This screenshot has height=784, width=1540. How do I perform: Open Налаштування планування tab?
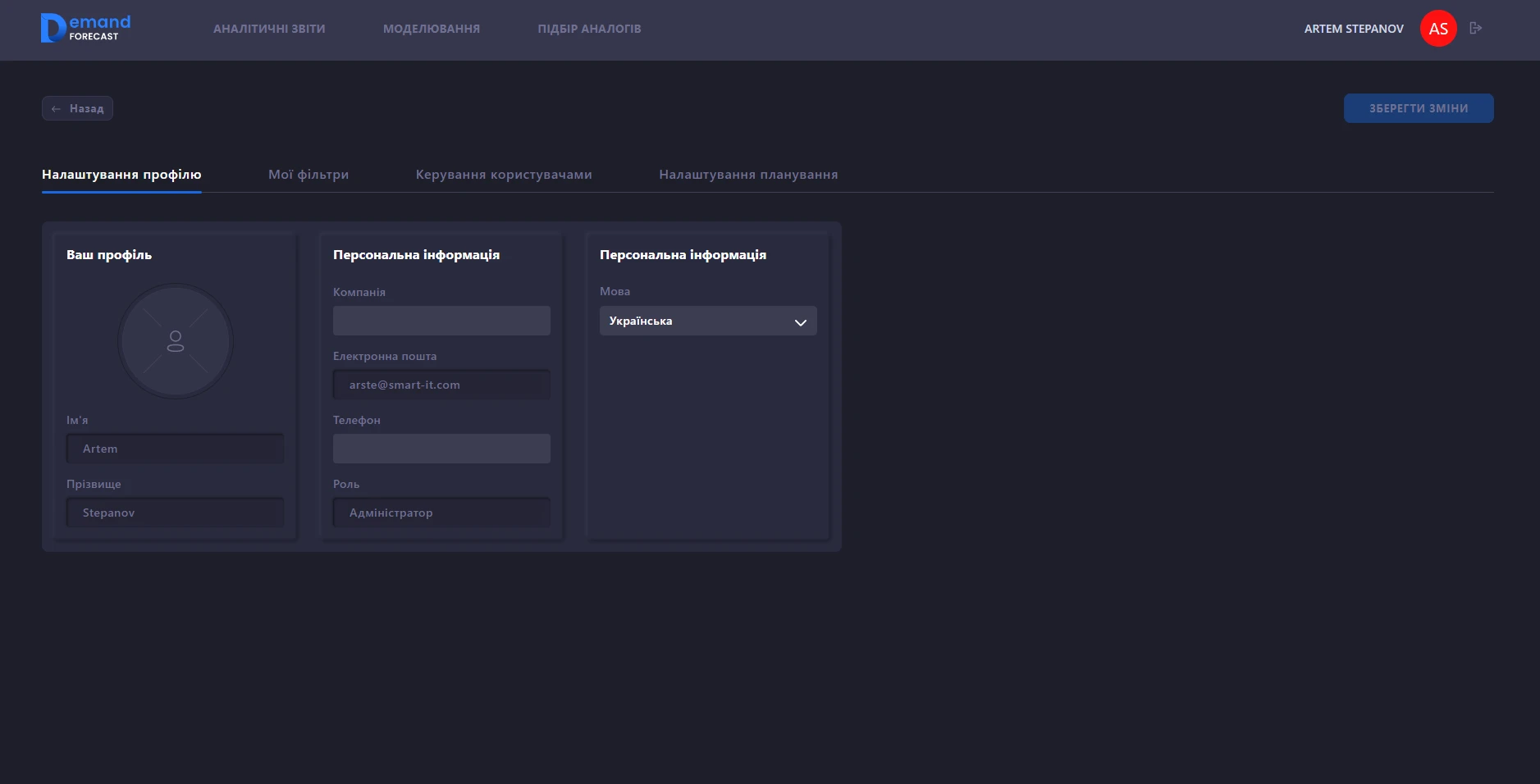tap(748, 175)
